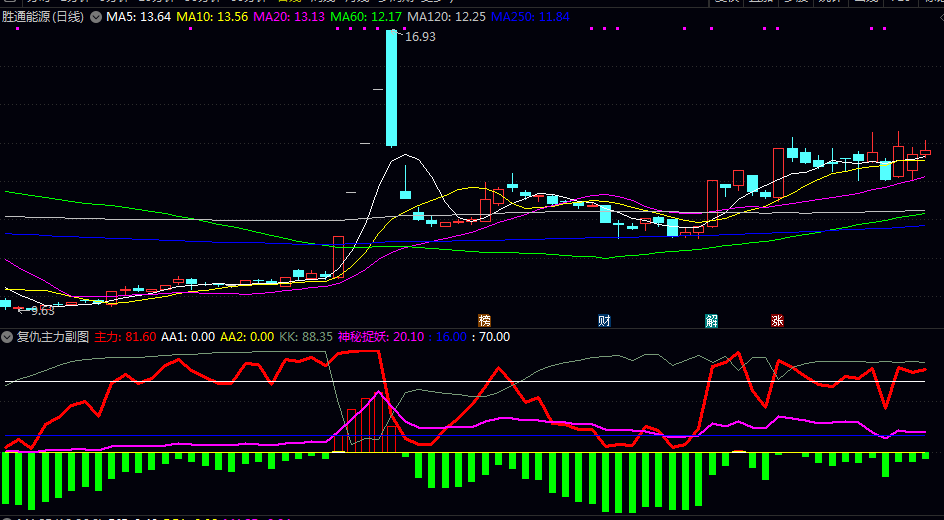Screen dimensions: 944x520
Task: Click the 榜 event marker icon
Action: [485, 321]
